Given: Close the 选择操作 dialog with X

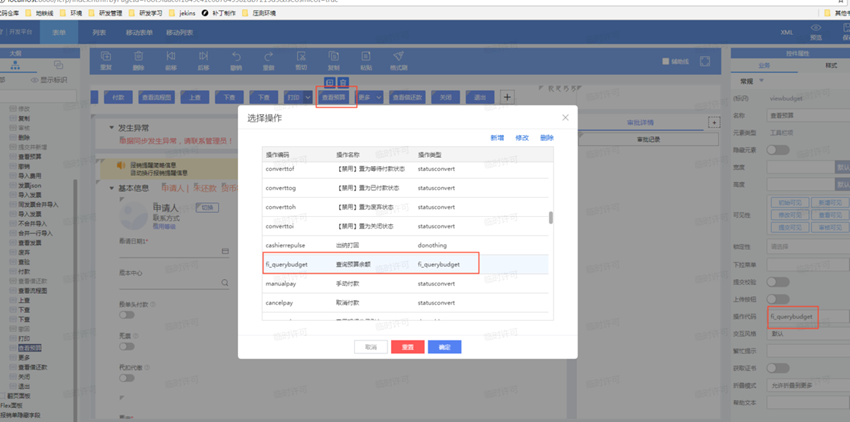Looking at the screenshot, I should (564, 118).
